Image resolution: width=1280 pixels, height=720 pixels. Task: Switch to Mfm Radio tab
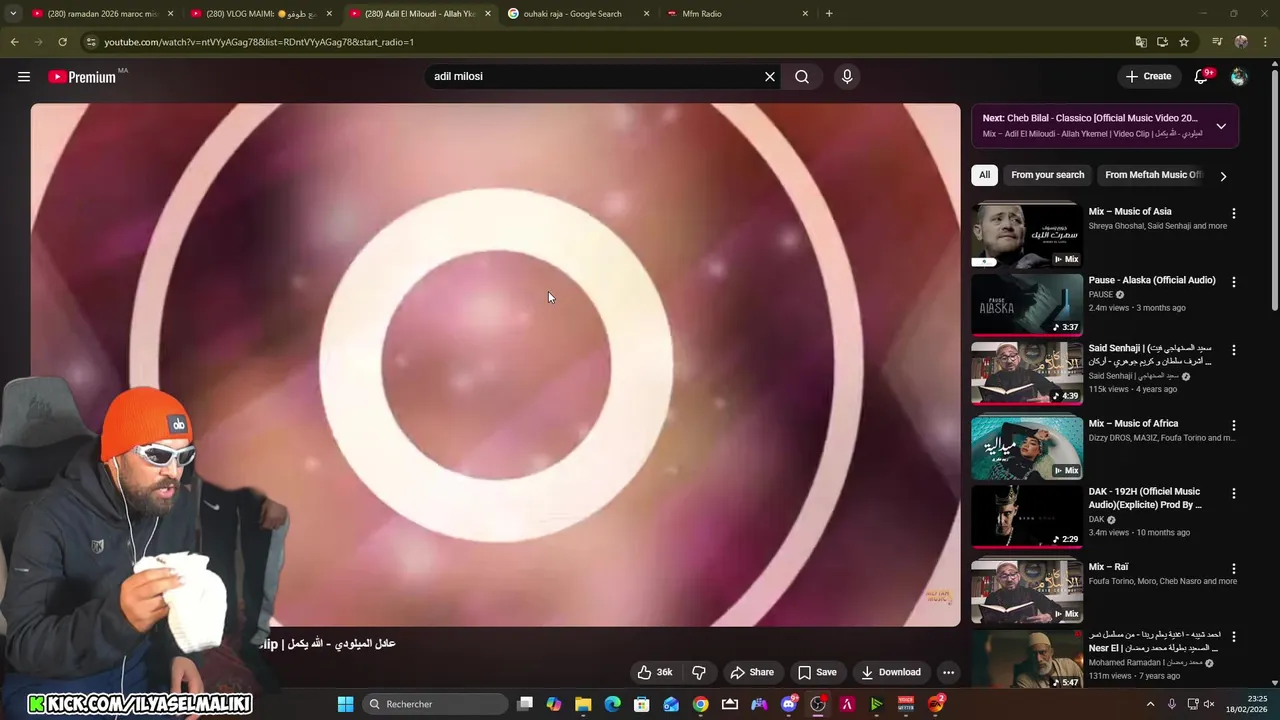point(737,14)
